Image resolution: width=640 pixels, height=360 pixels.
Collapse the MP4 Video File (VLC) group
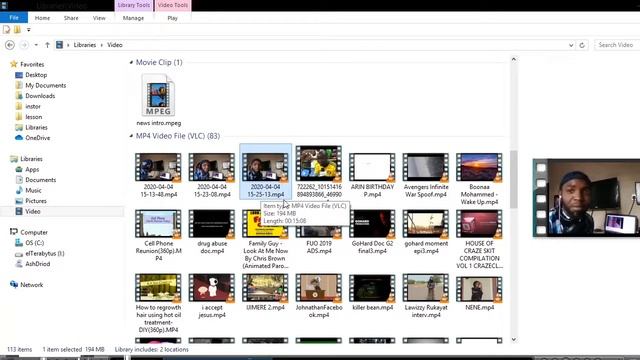[131, 136]
